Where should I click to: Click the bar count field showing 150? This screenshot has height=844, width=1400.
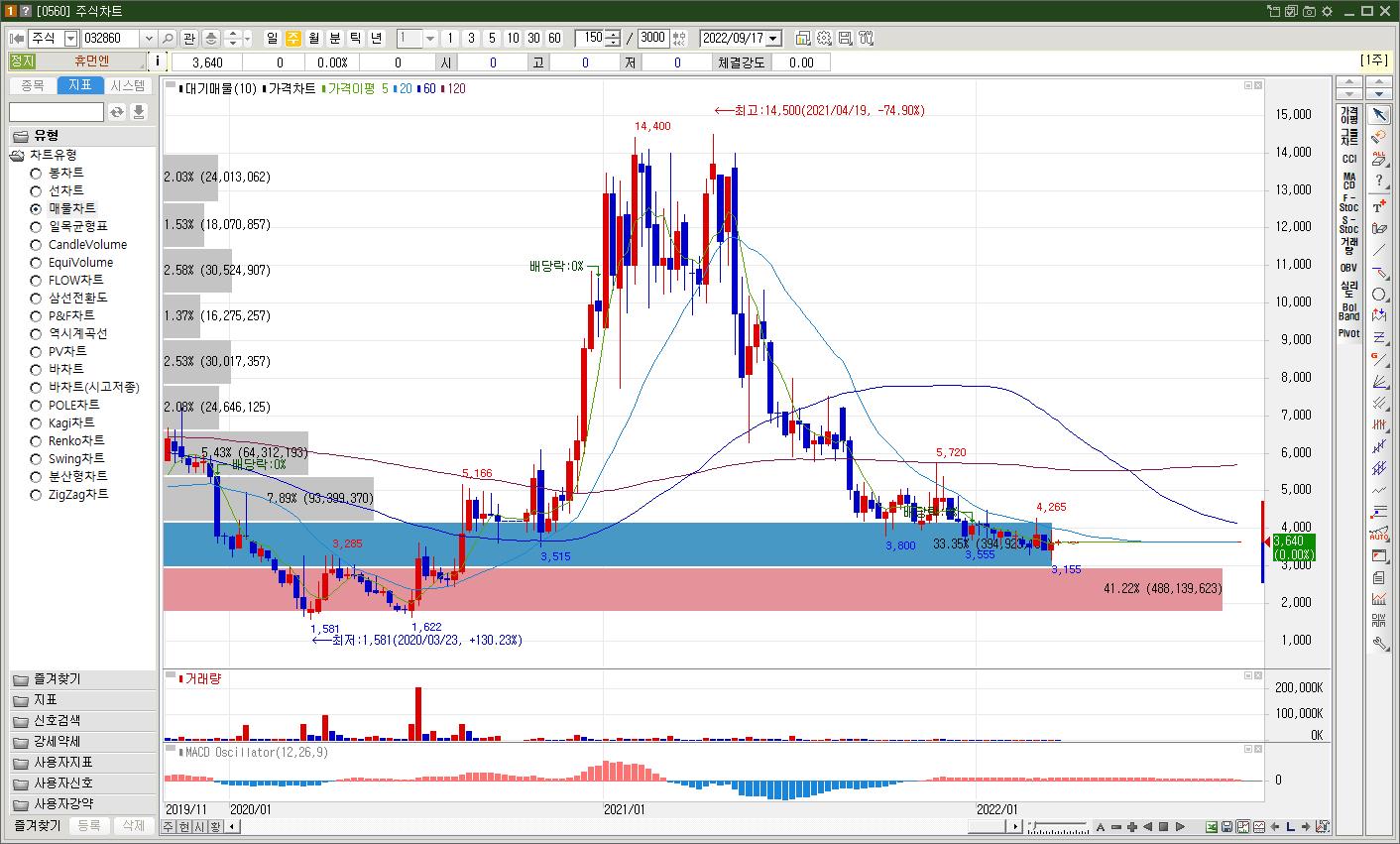(591, 39)
